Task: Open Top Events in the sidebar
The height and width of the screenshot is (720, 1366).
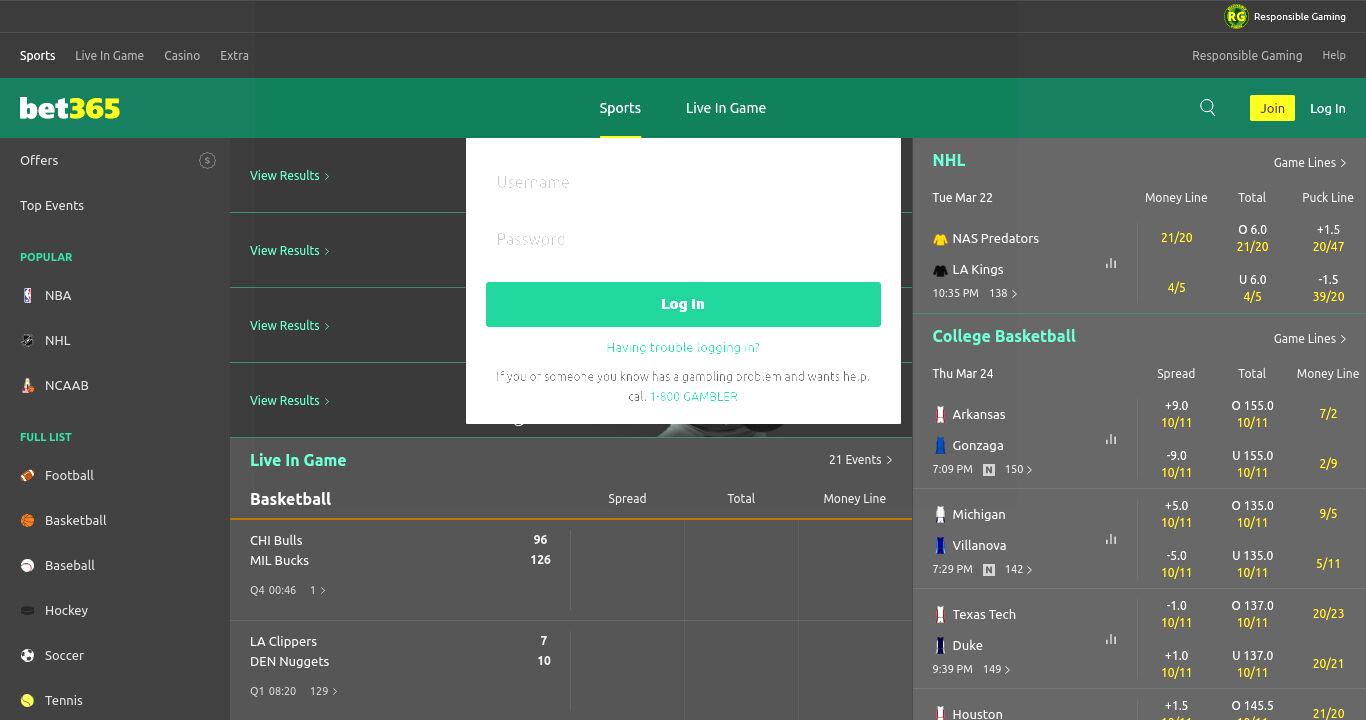Action: click(52, 205)
